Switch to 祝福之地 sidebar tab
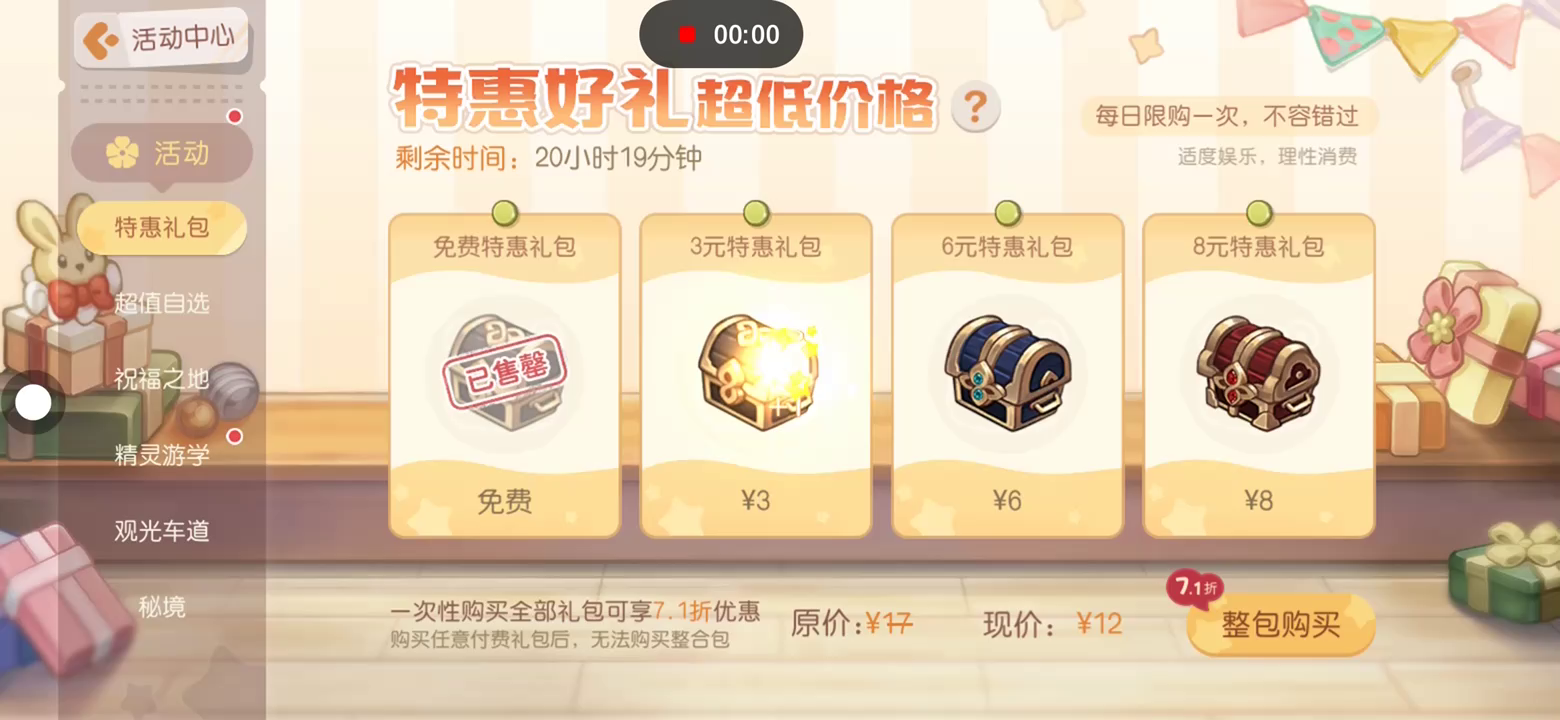This screenshot has height=720, width=1560. 162,379
